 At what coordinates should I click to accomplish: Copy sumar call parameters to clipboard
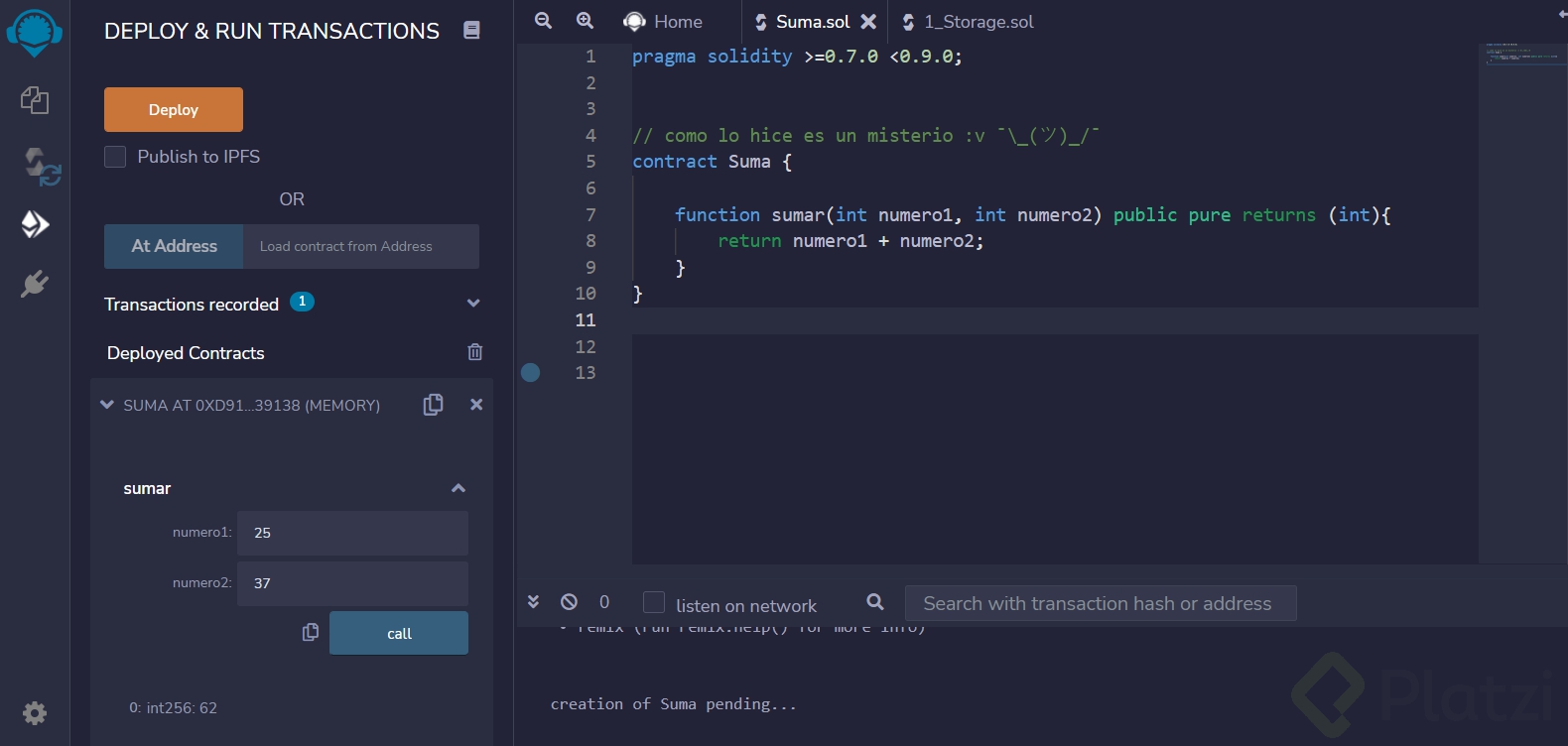click(311, 632)
